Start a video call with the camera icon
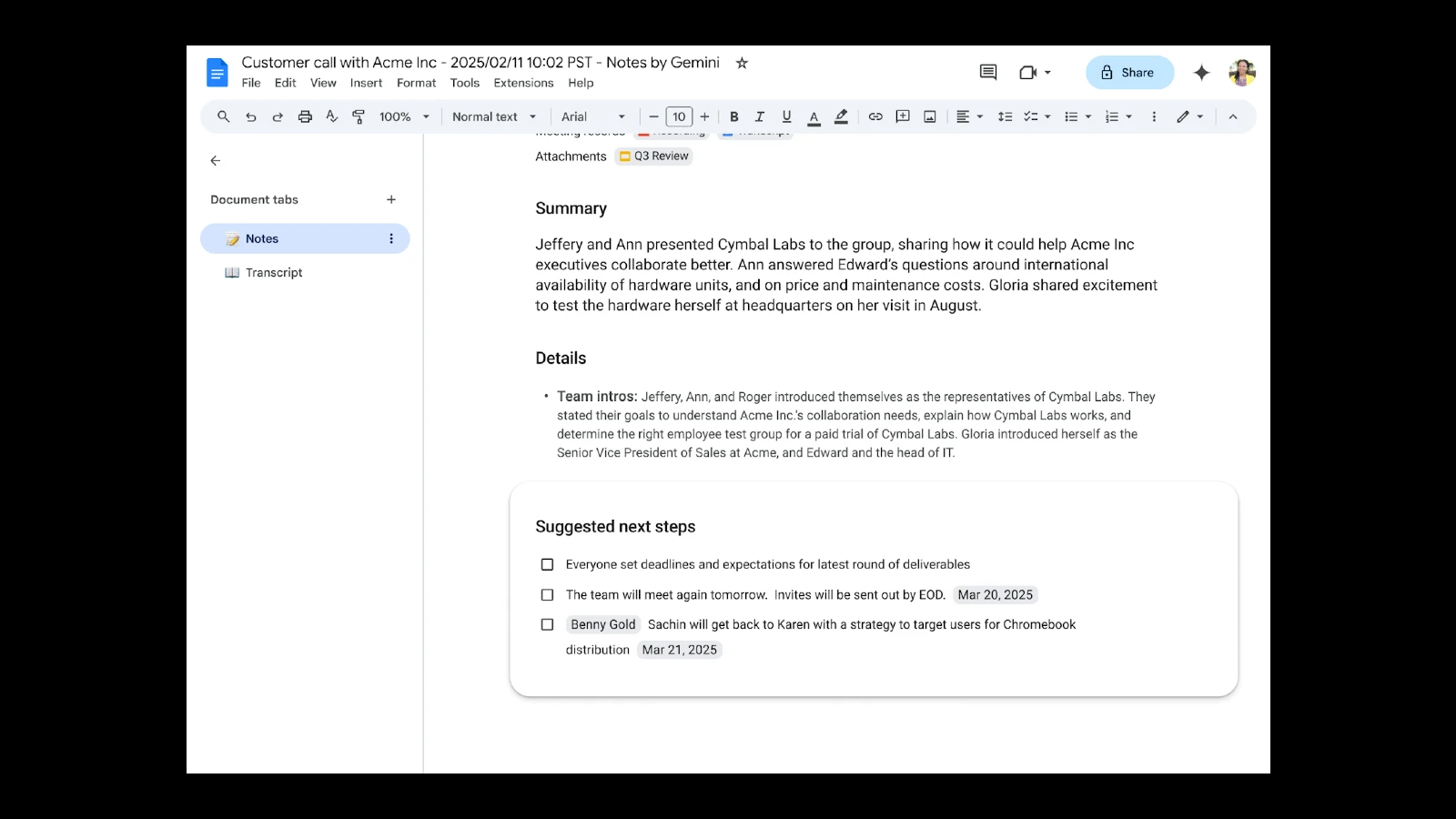This screenshot has height=819, width=1456. [x=1028, y=72]
